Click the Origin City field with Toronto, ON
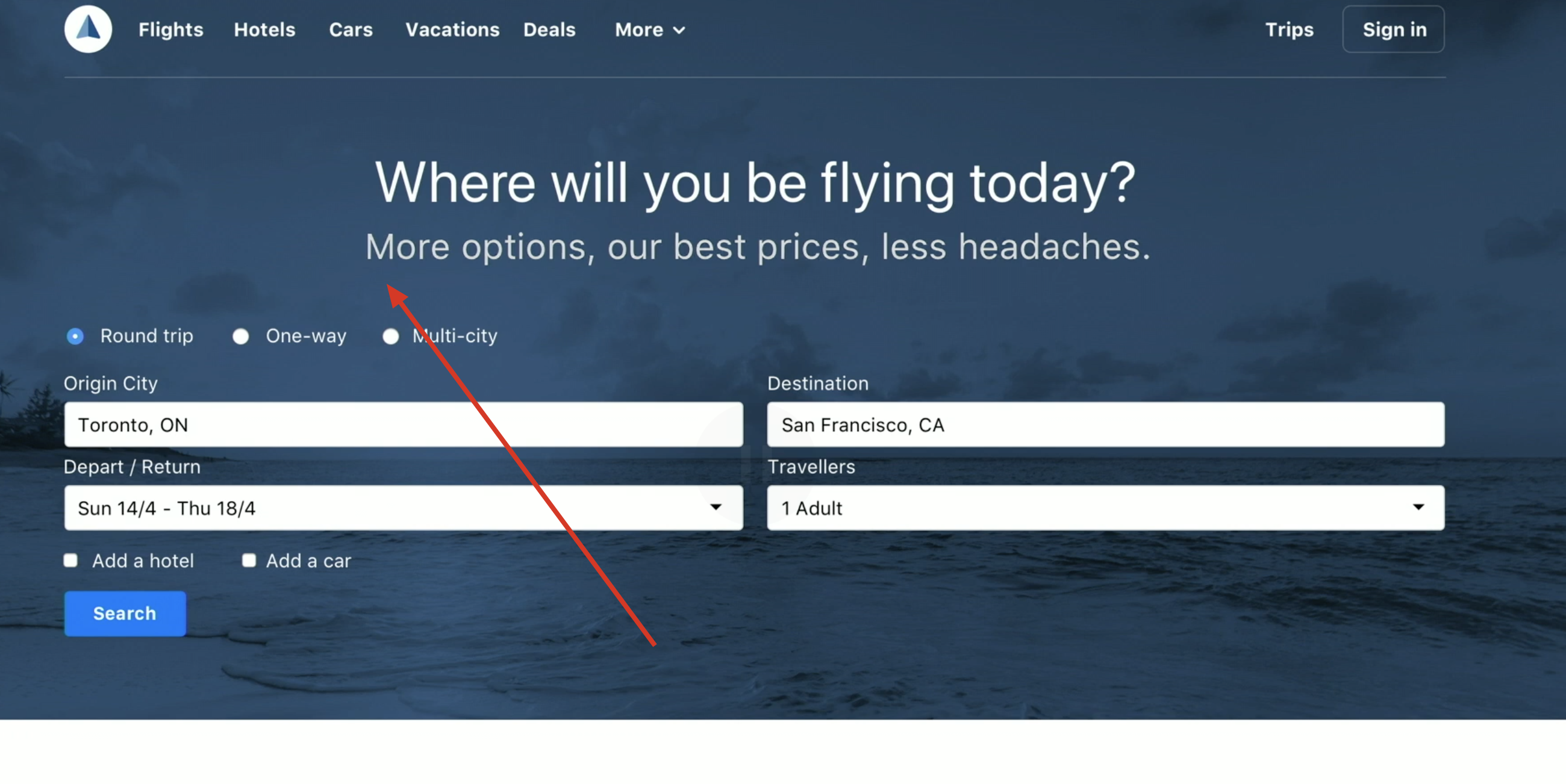 pos(404,424)
